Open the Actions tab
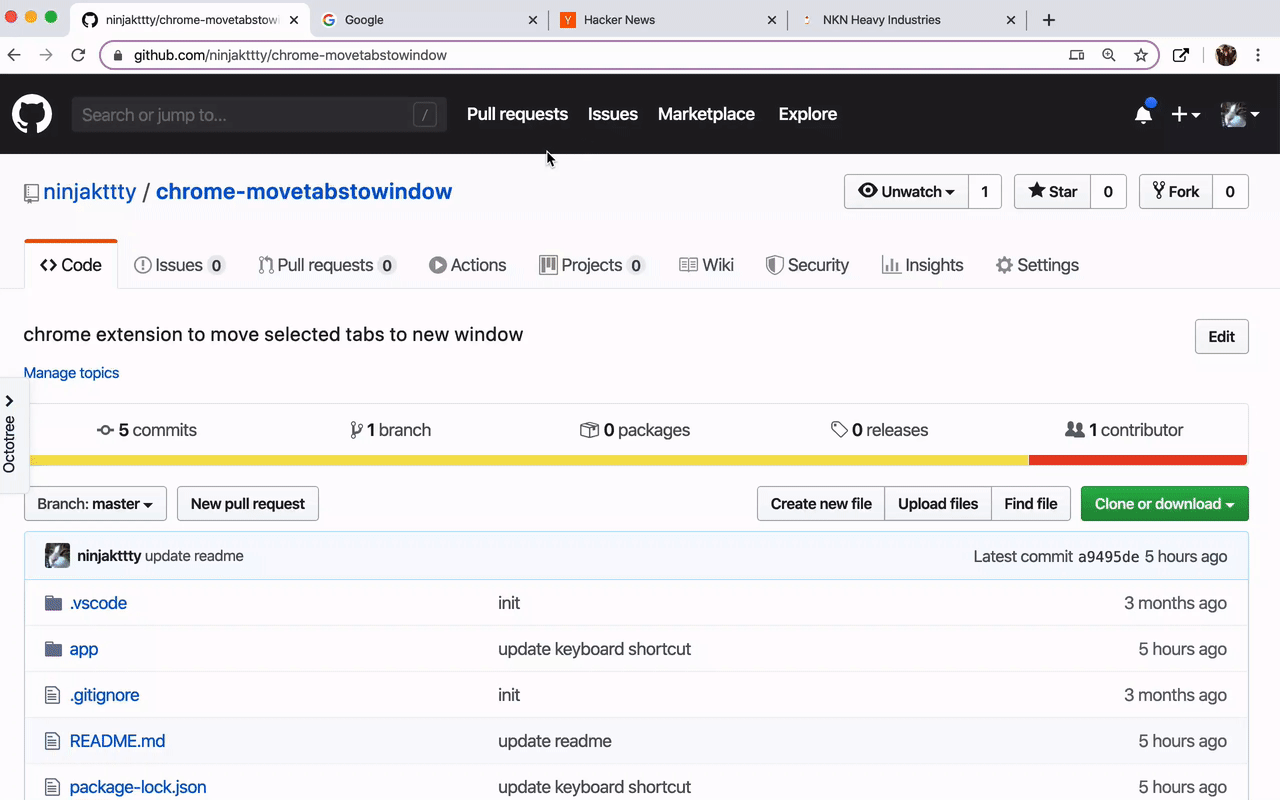Viewport: 1280px width, 800px height. [x=468, y=265]
